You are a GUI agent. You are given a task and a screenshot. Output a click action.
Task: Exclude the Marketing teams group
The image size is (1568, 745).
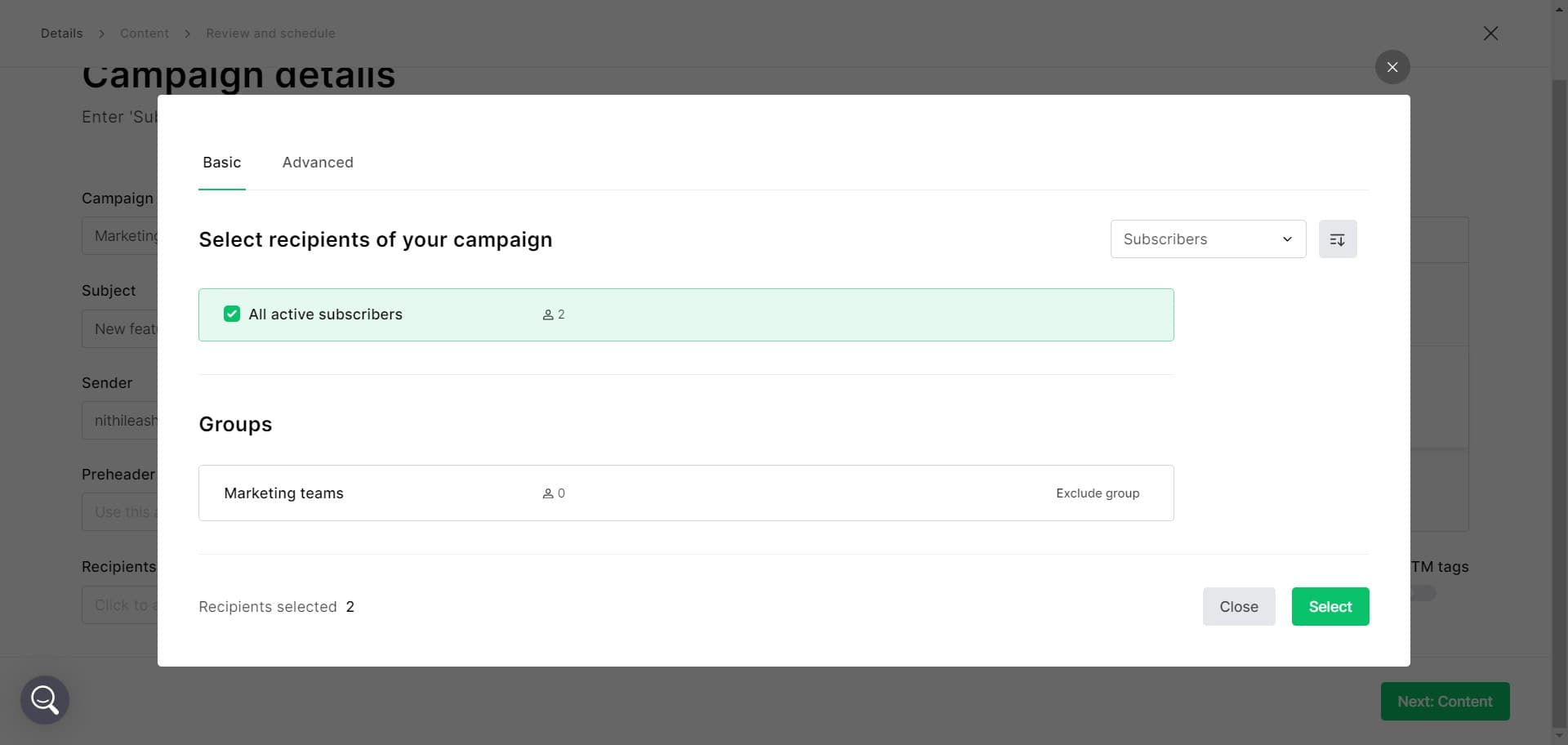(x=1098, y=493)
